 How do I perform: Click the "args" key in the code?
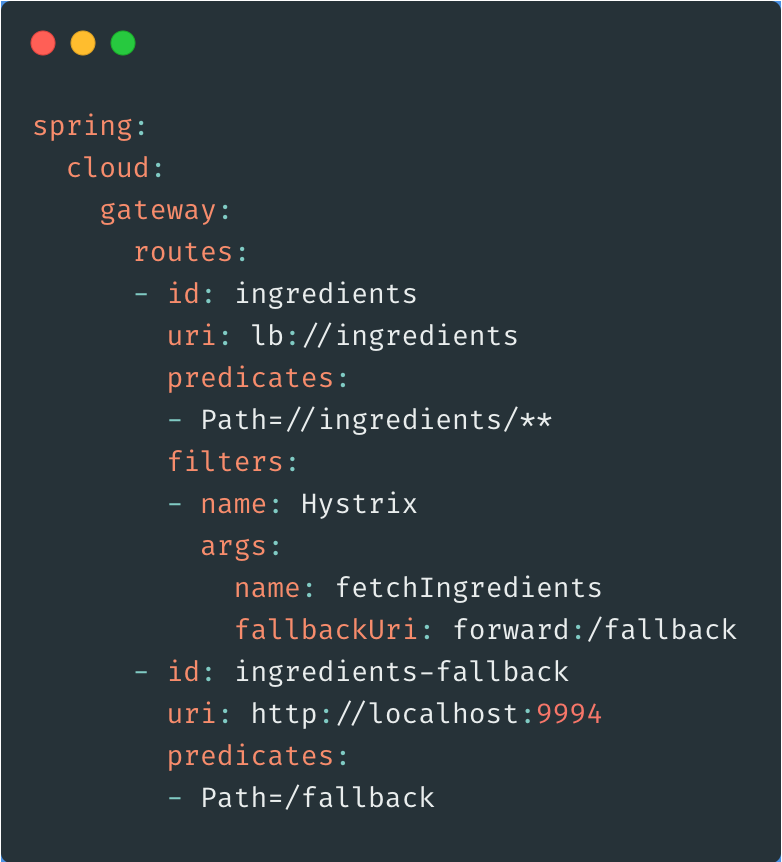[x=234, y=546]
